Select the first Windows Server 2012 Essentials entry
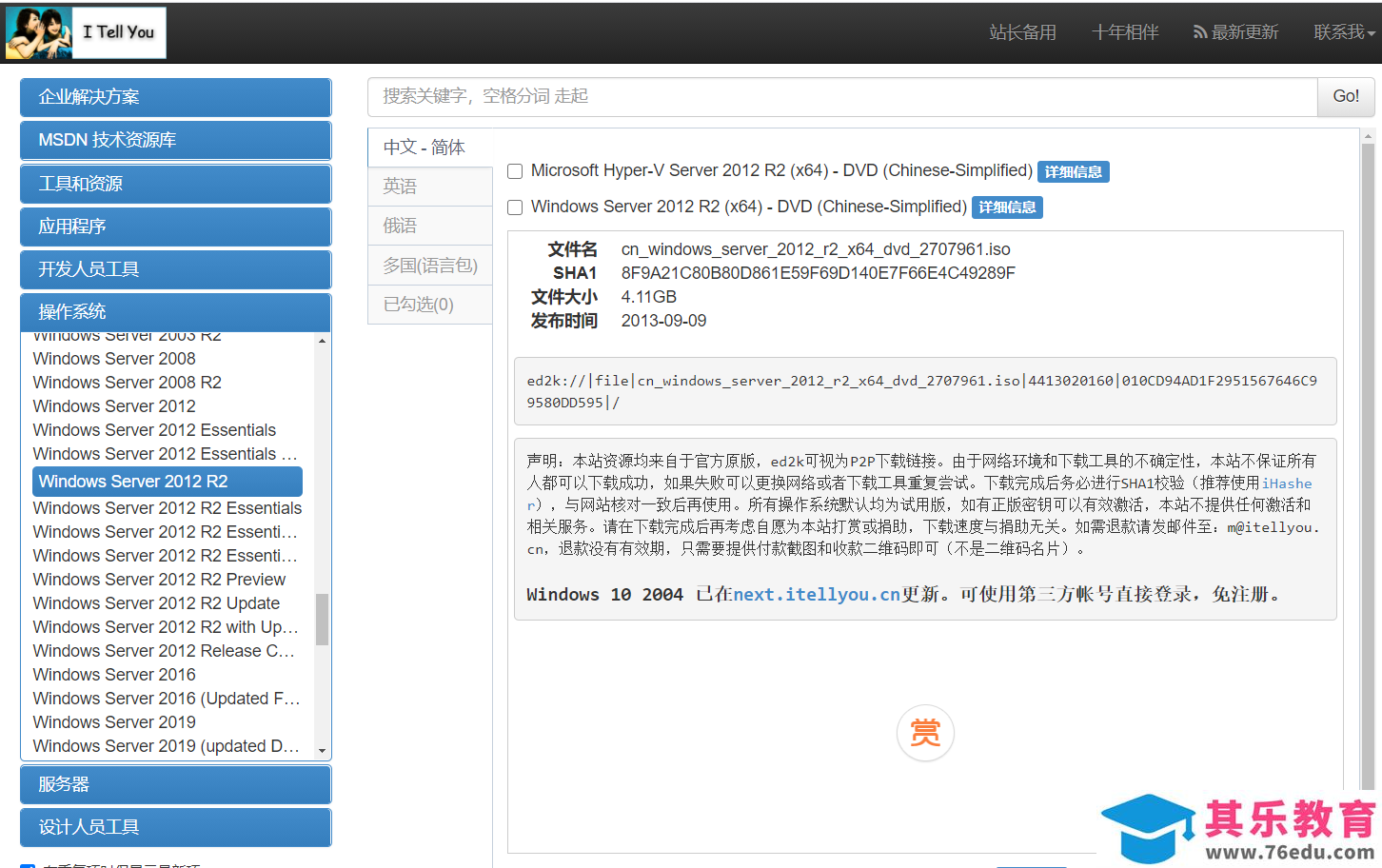Image resolution: width=1382 pixels, height=868 pixels. point(154,430)
